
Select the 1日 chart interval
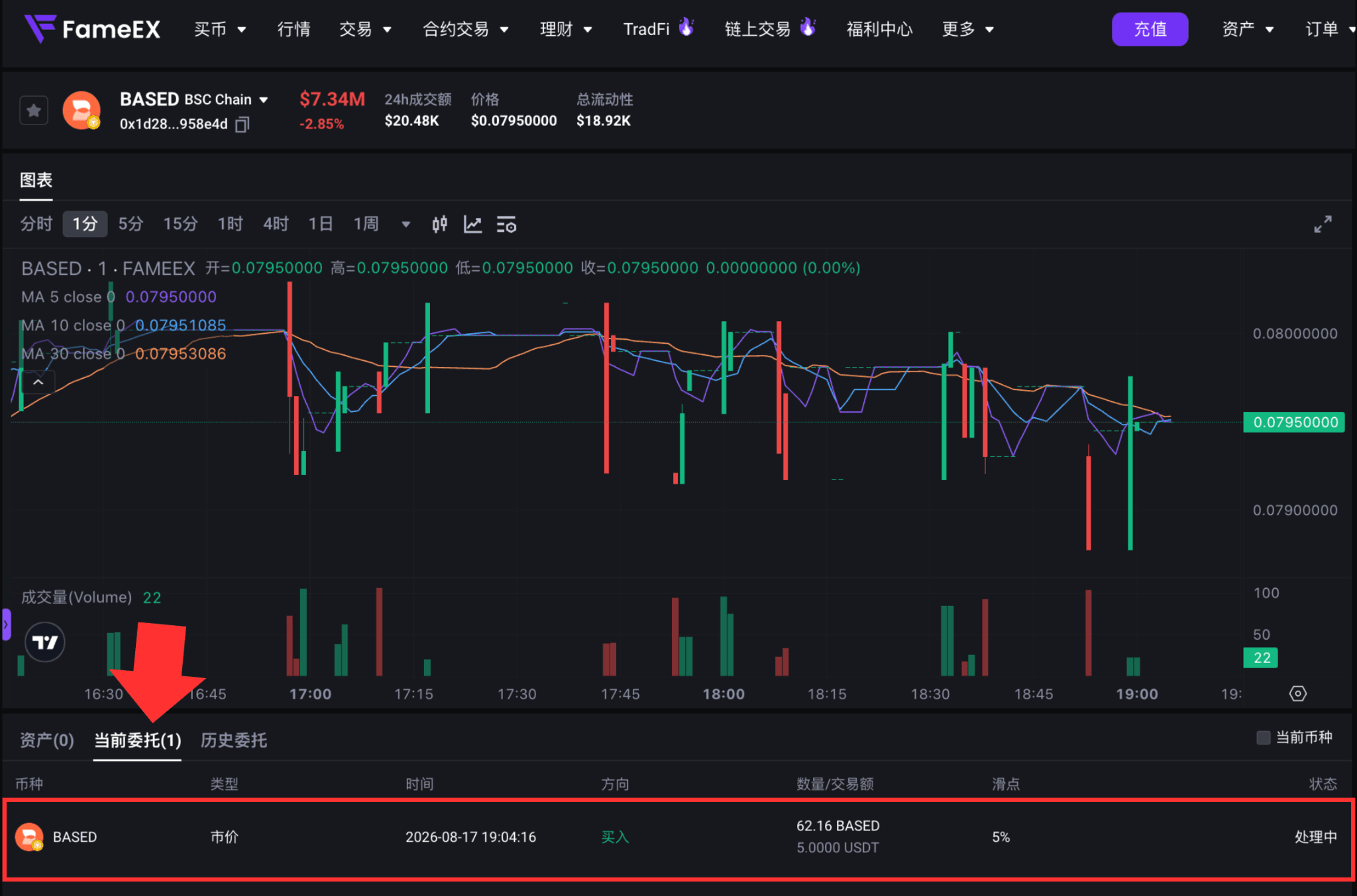[x=321, y=224]
